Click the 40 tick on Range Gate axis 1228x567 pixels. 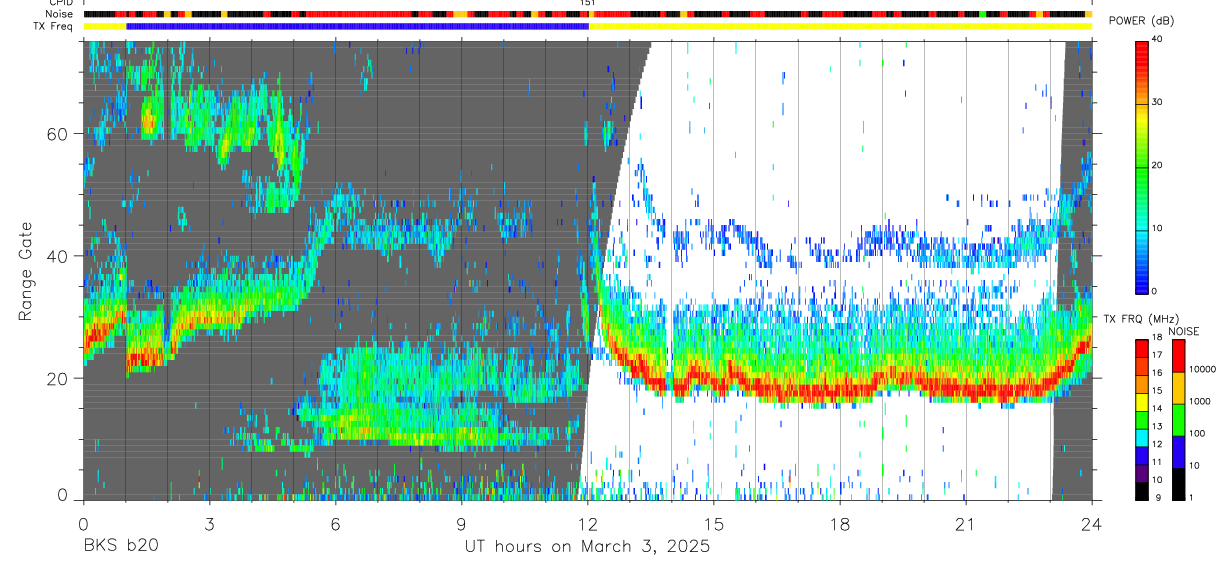point(59,256)
